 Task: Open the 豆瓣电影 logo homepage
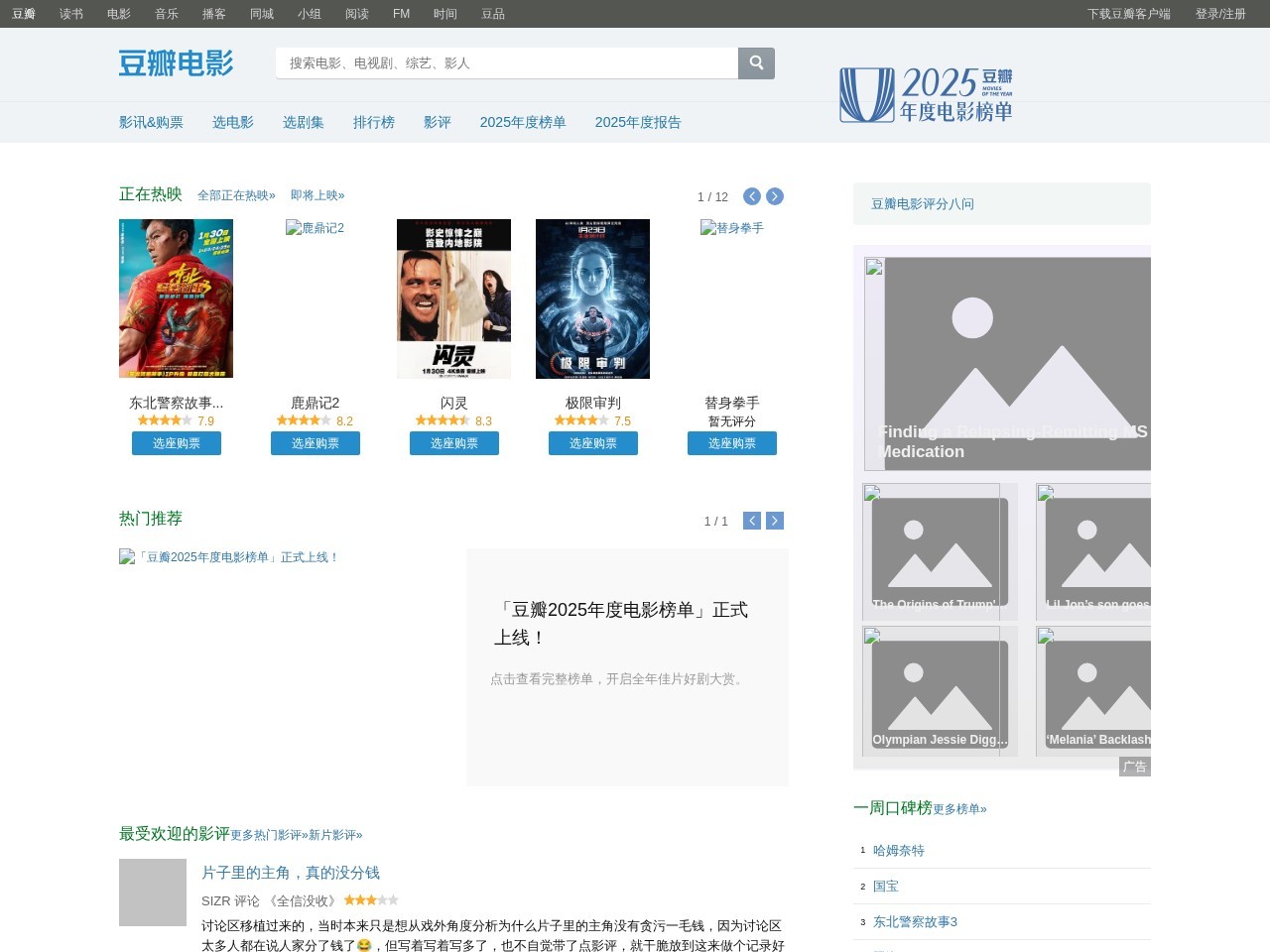tap(176, 63)
